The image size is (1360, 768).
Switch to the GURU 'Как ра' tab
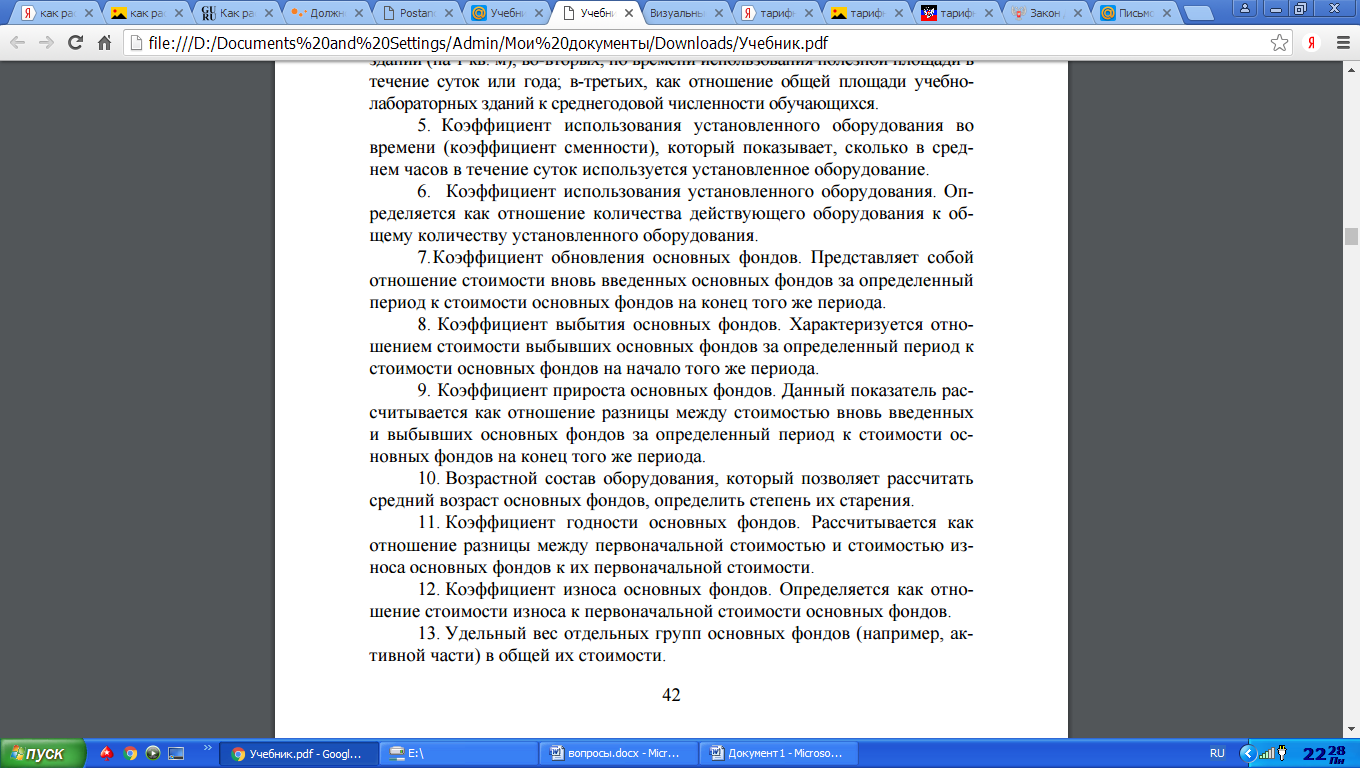tap(238, 13)
